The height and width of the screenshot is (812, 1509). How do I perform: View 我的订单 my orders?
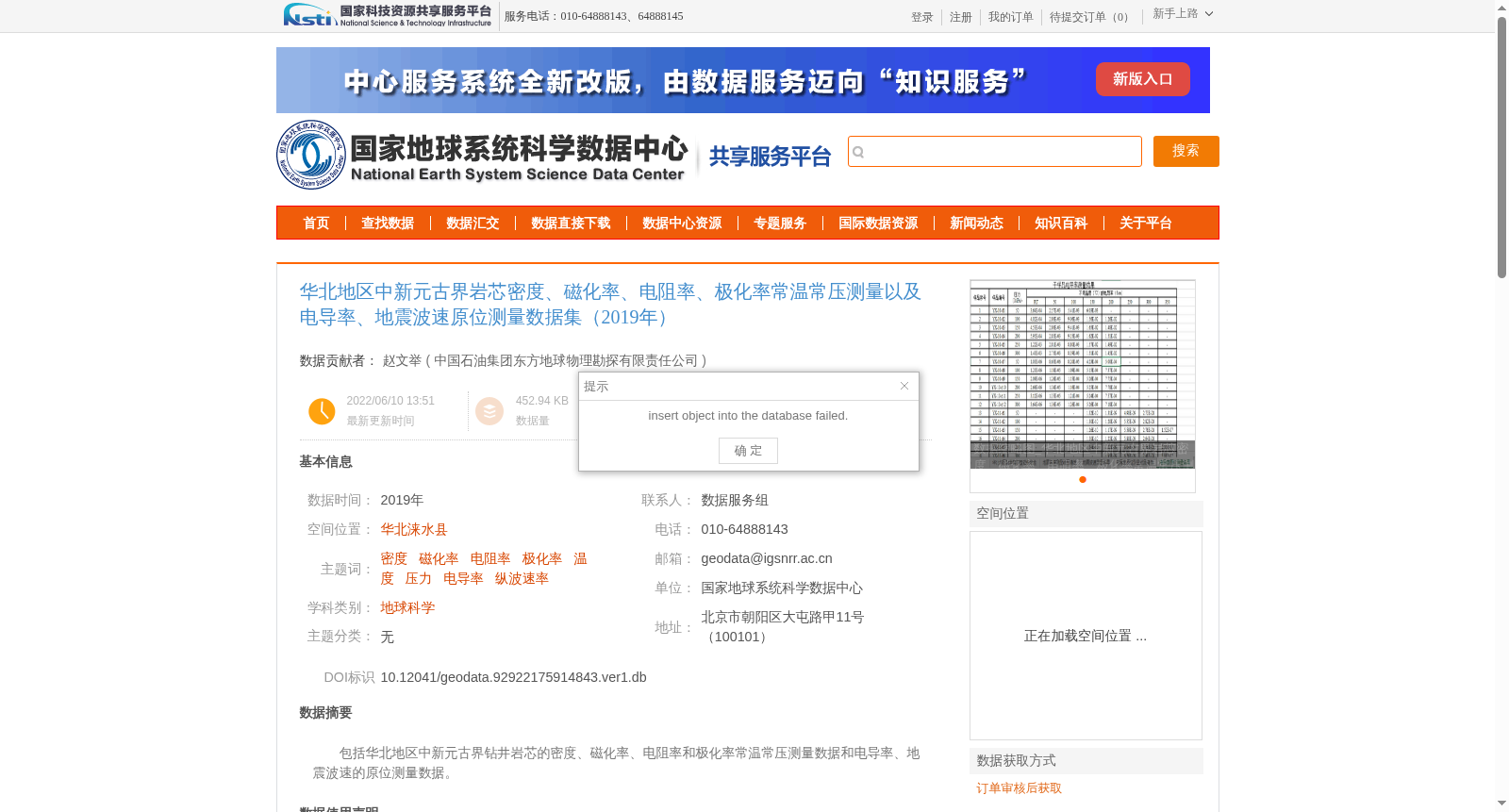(x=1010, y=17)
